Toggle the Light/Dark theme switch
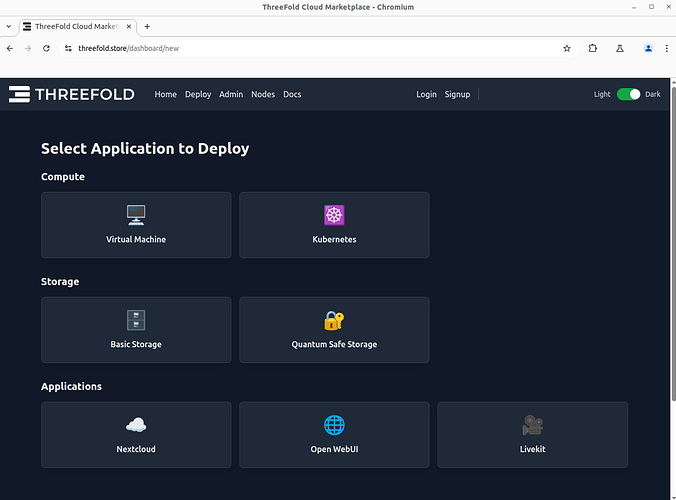The image size is (676, 500). pyautogui.click(x=628, y=94)
